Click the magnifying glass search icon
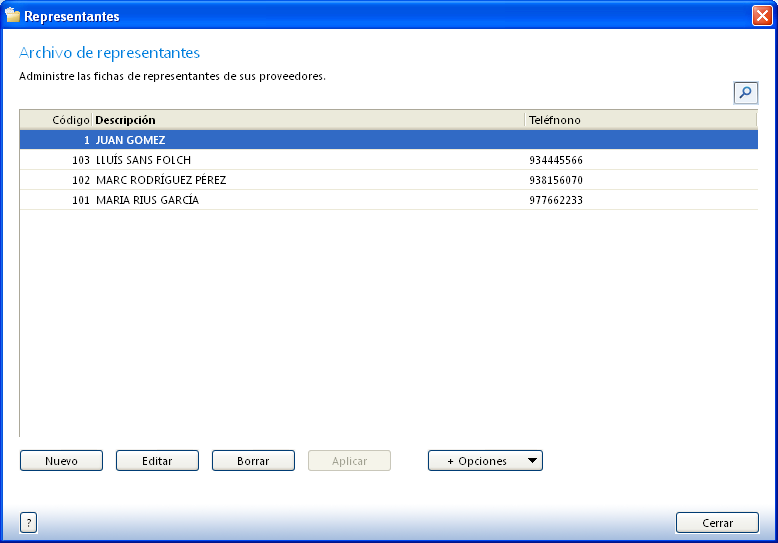Screen dimensions: 778x543 pyautogui.click(x=745, y=93)
